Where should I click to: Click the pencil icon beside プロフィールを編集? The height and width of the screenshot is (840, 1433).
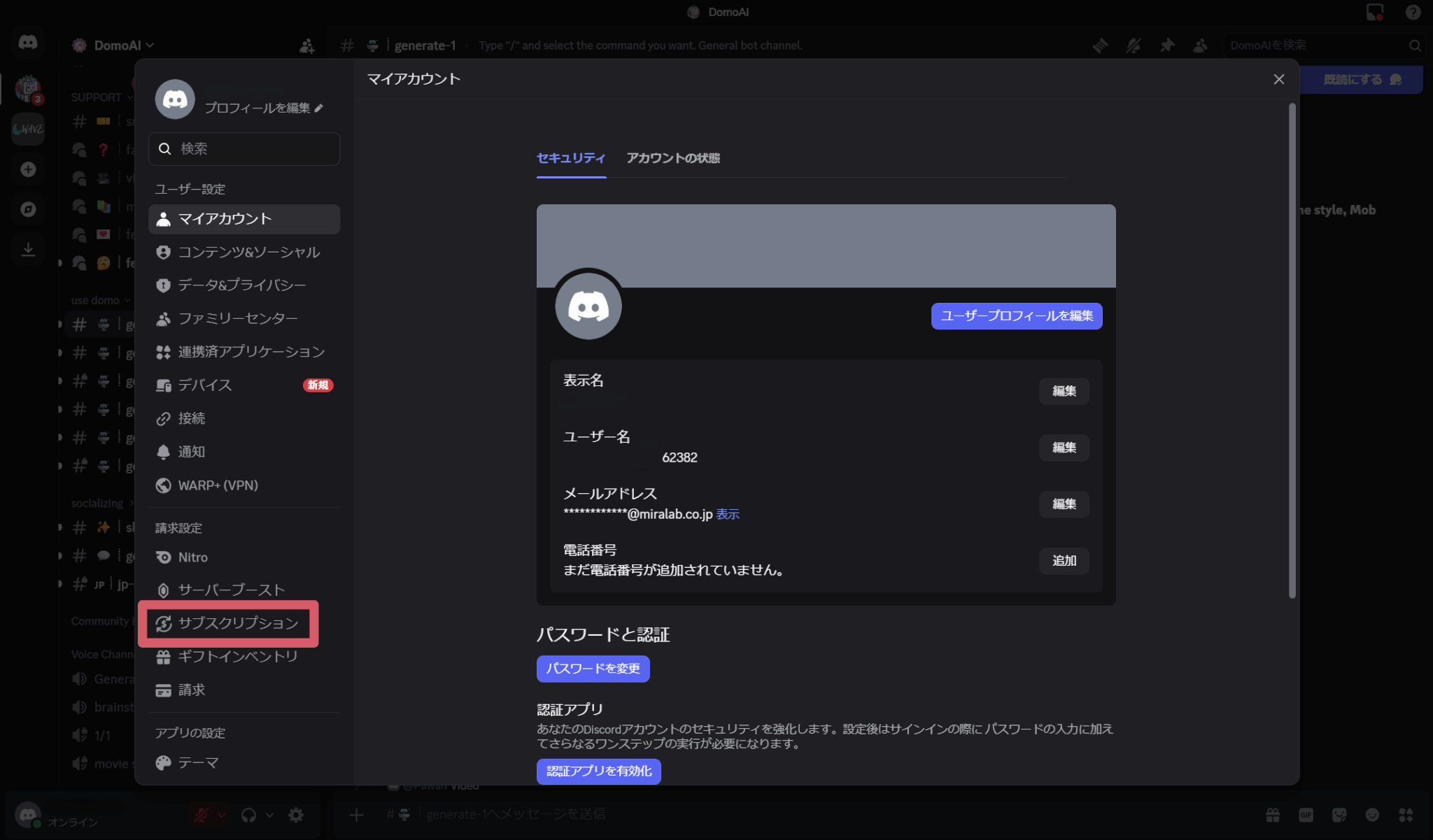(x=319, y=108)
